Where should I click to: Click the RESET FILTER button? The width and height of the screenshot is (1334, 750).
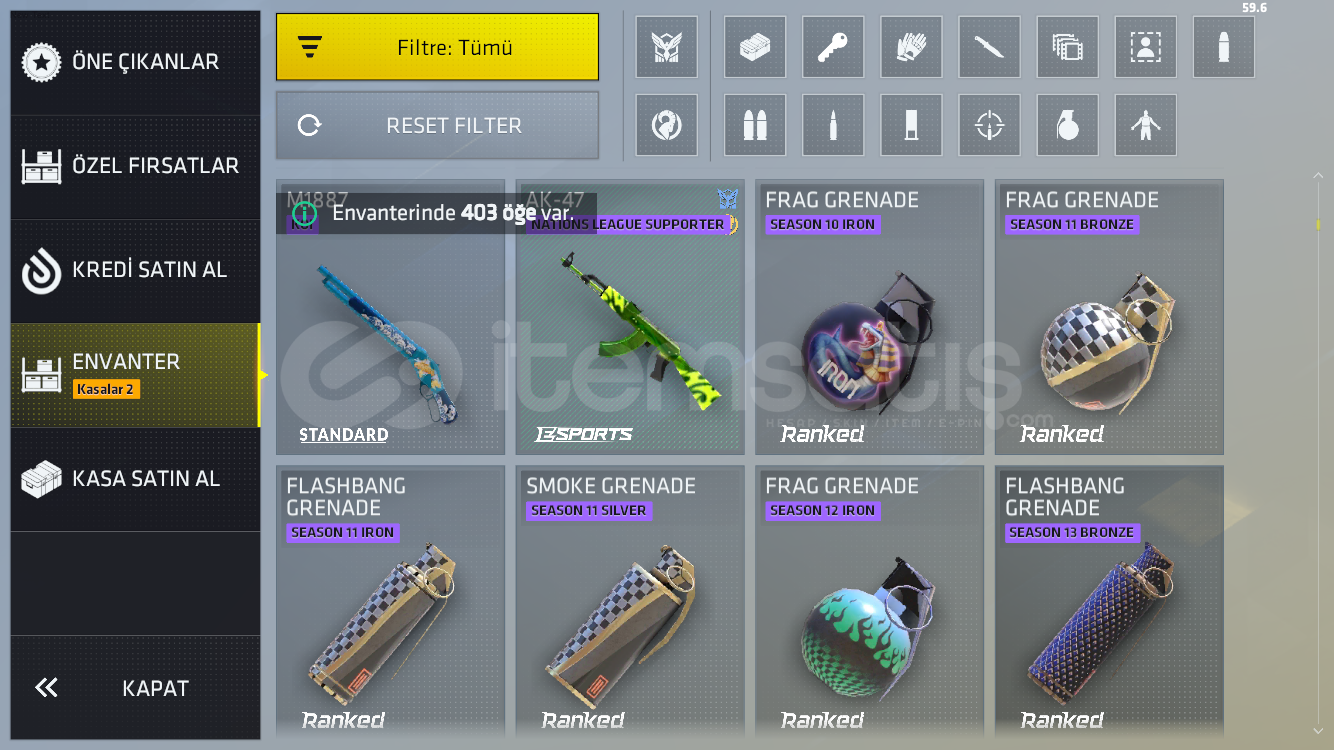(437, 125)
